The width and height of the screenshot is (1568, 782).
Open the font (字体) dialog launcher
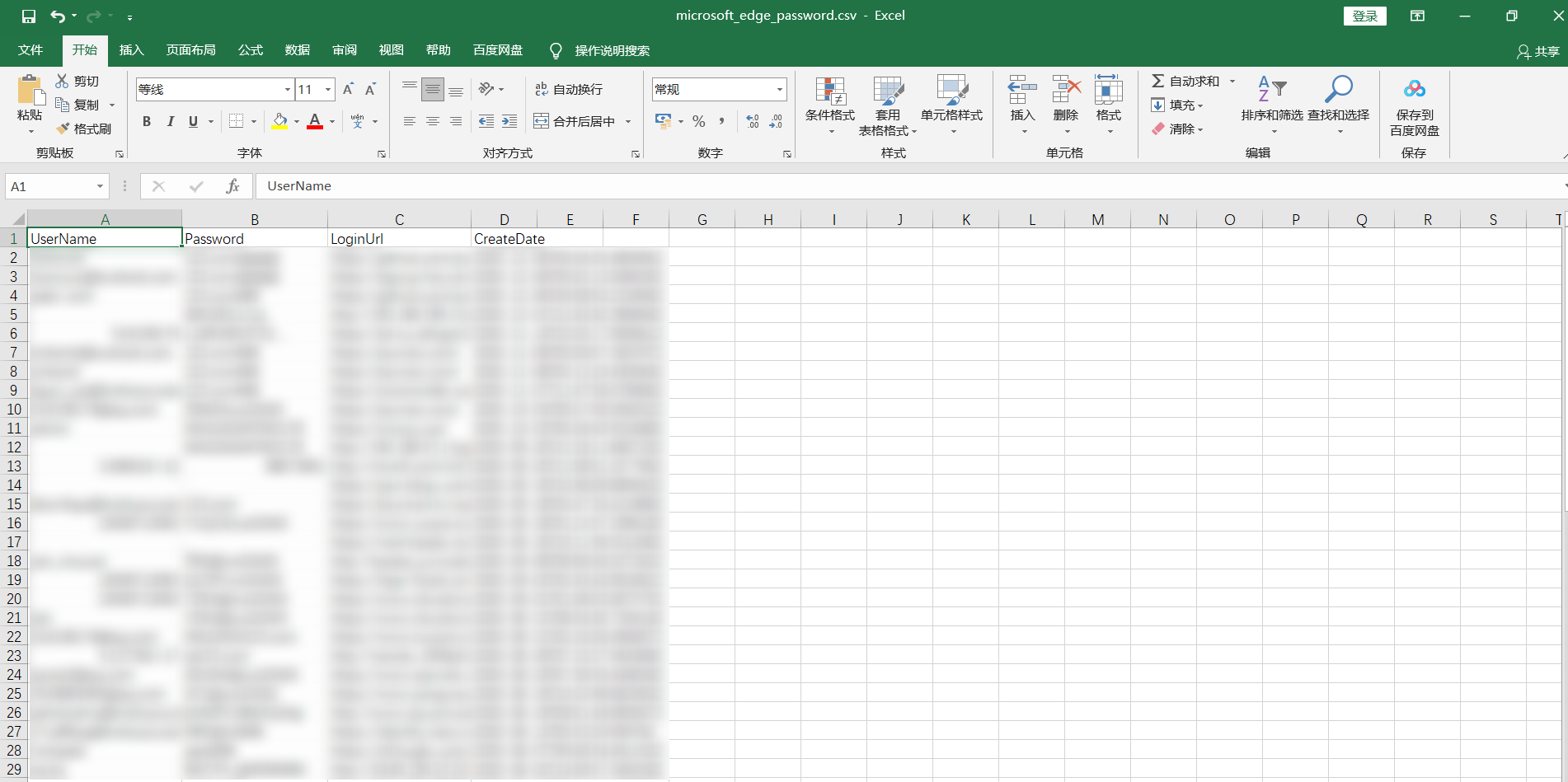point(382,154)
